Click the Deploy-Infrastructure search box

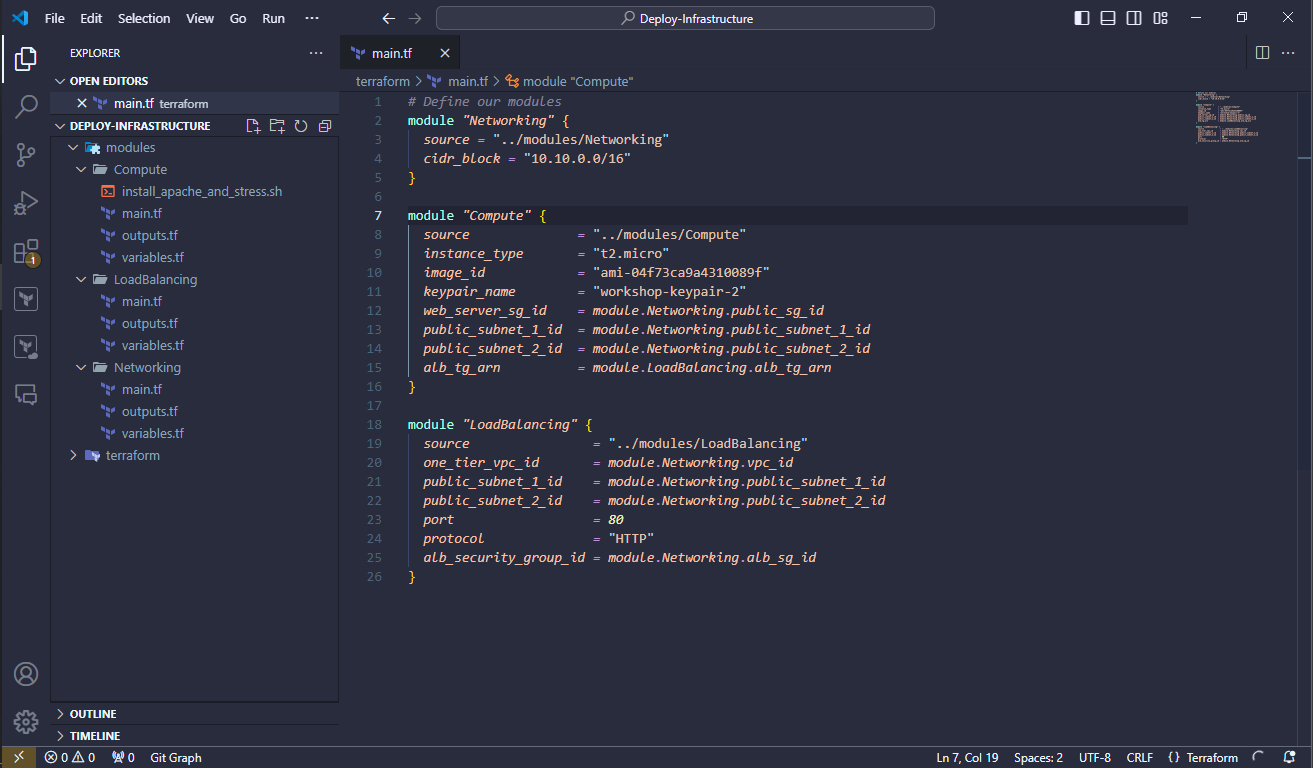[685, 18]
